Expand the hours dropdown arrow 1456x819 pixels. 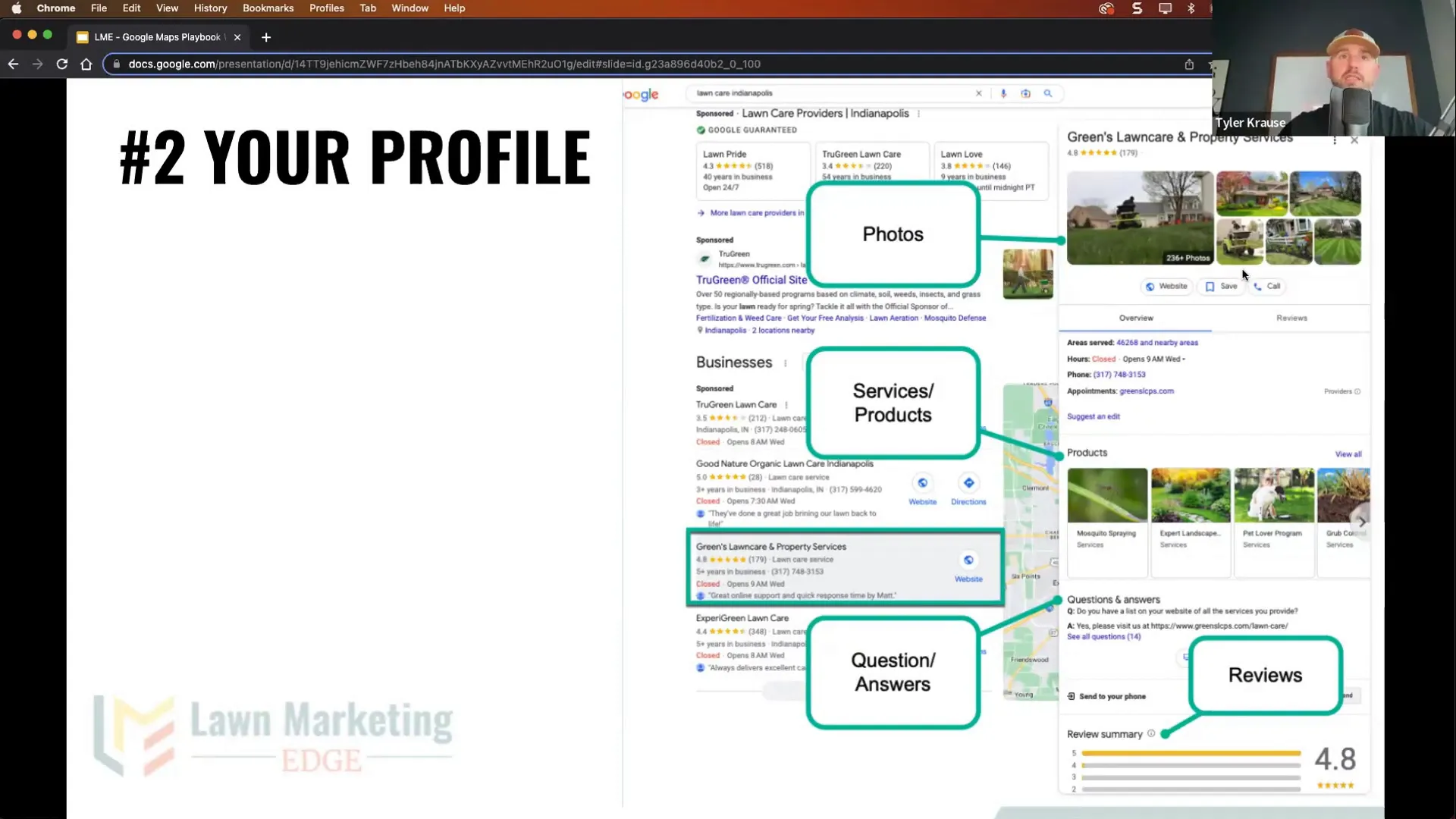pos(1184,359)
